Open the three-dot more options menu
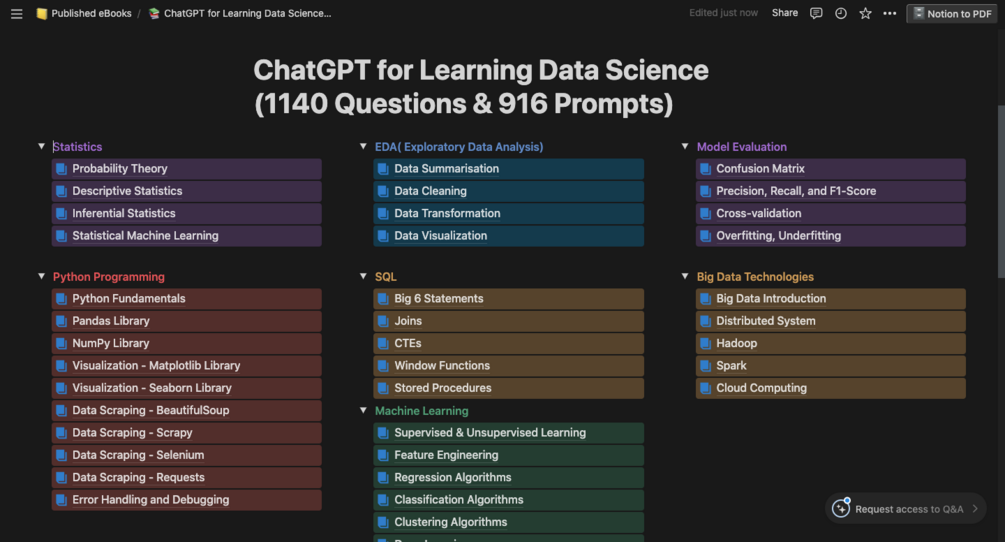Image resolution: width=1005 pixels, height=542 pixels. tap(890, 13)
